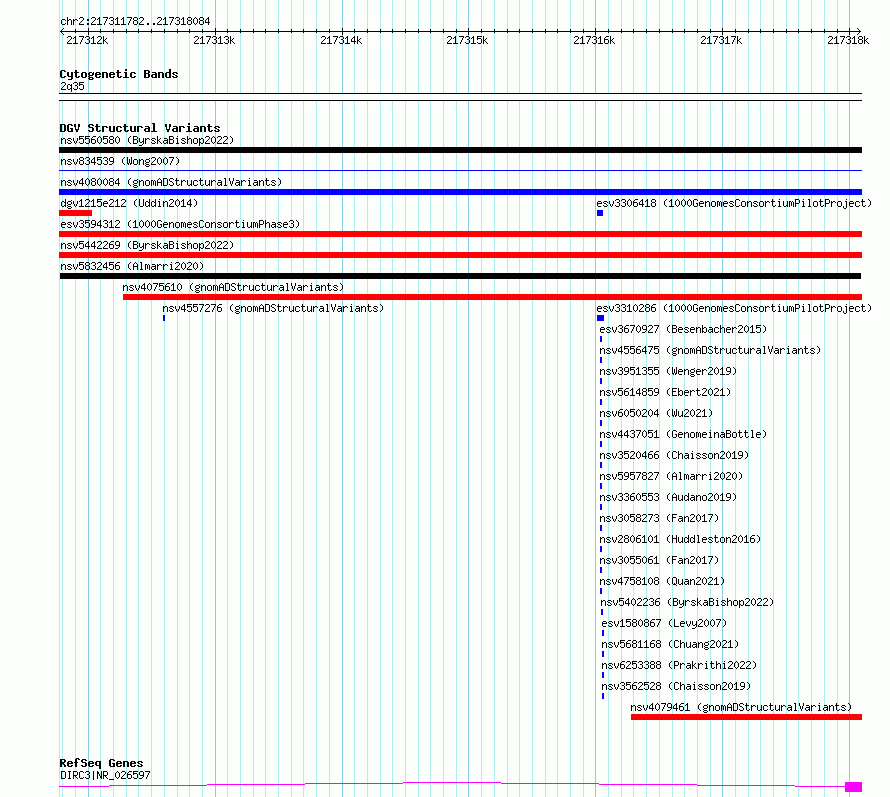
Task: Open nsv3360553 (Audano2019) variant
Action: click(668, 497)
